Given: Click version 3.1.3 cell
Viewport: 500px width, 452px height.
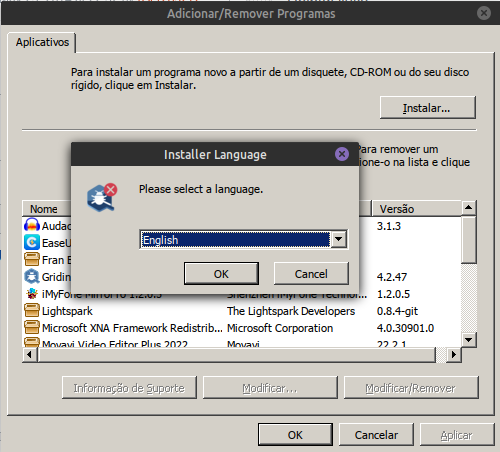Looking at the screenshot, I should 389,226.
